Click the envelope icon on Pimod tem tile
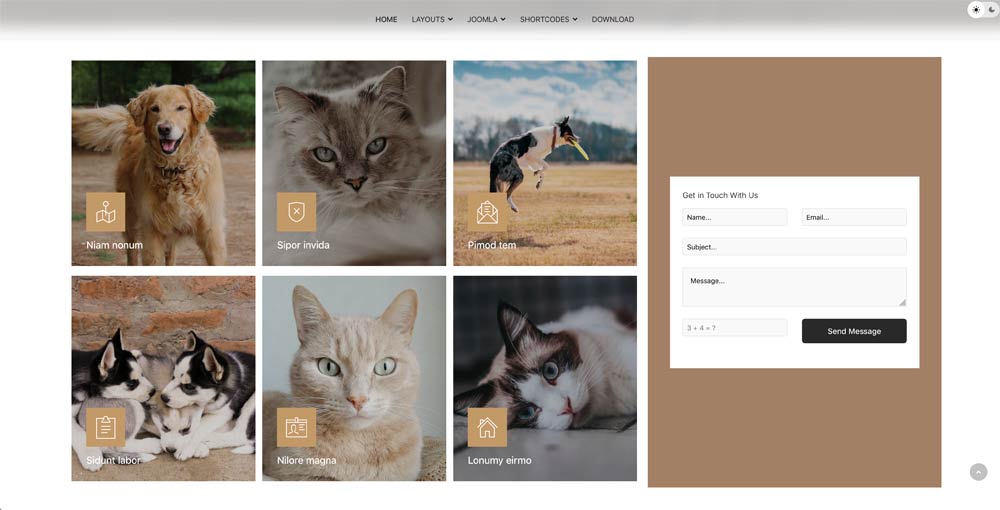 [x=487, y=212]
